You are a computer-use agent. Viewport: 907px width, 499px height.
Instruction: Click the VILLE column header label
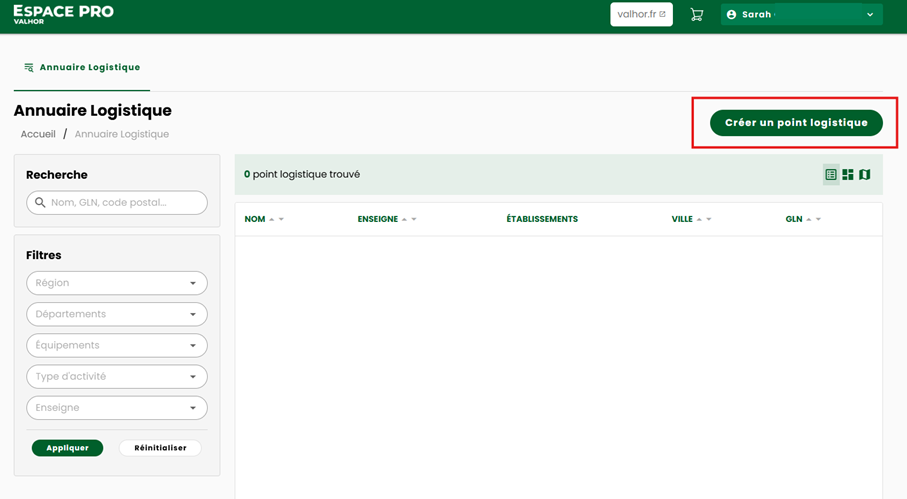click(682, 219)
